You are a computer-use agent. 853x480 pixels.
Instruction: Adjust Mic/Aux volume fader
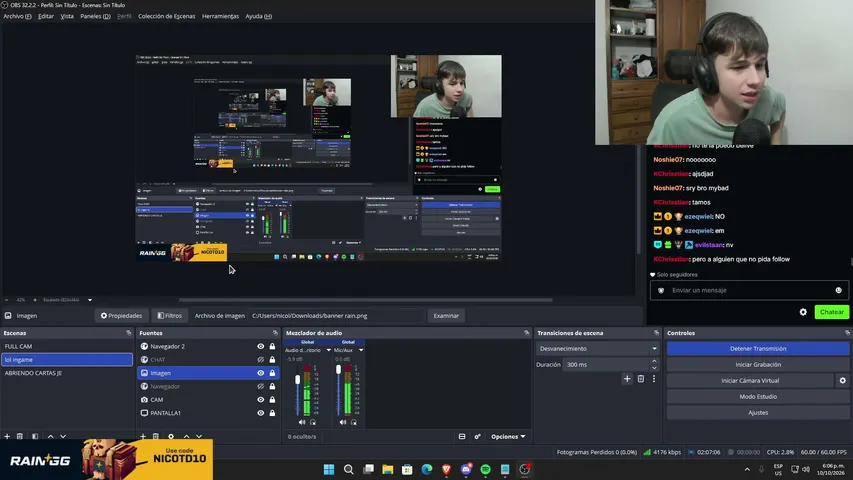pos(338,370)
